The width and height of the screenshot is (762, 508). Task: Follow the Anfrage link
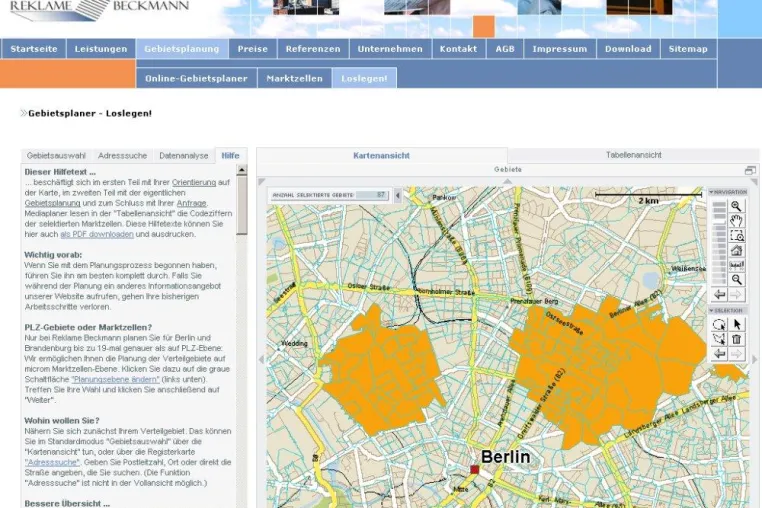(x=191, y=203)
